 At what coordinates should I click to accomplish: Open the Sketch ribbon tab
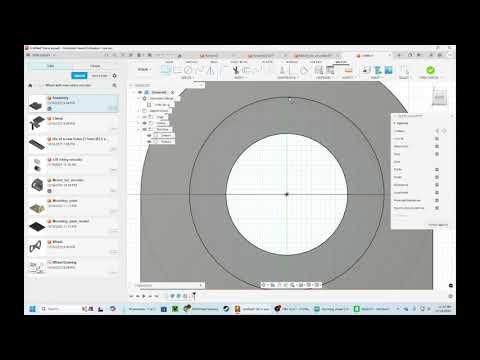[341, 62]
